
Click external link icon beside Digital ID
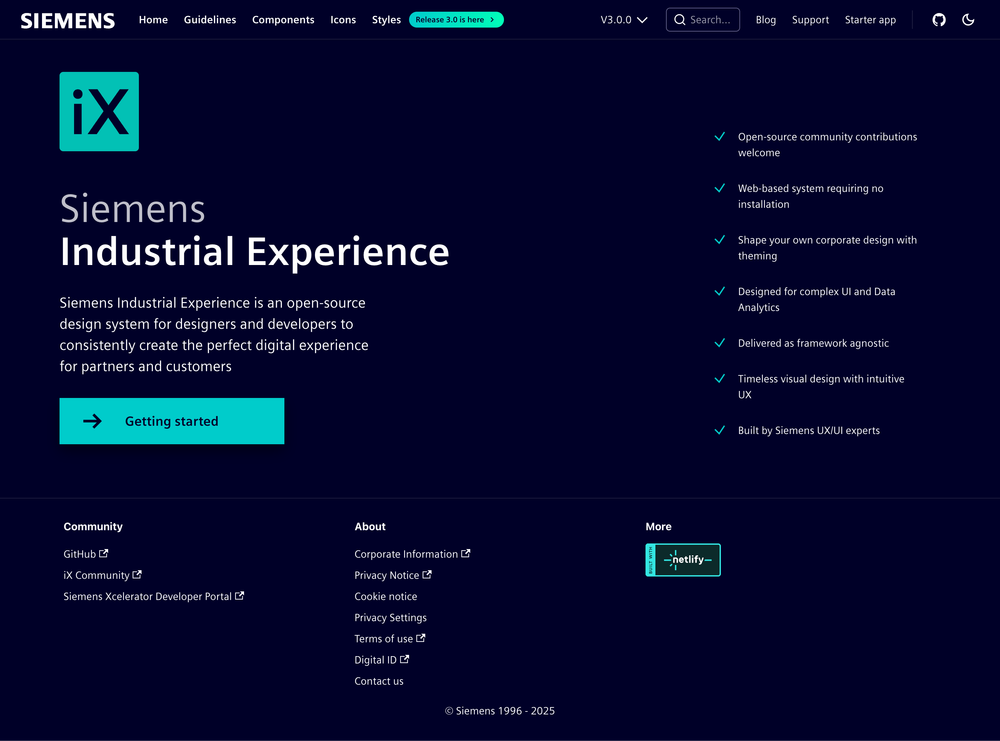[404, 659]
